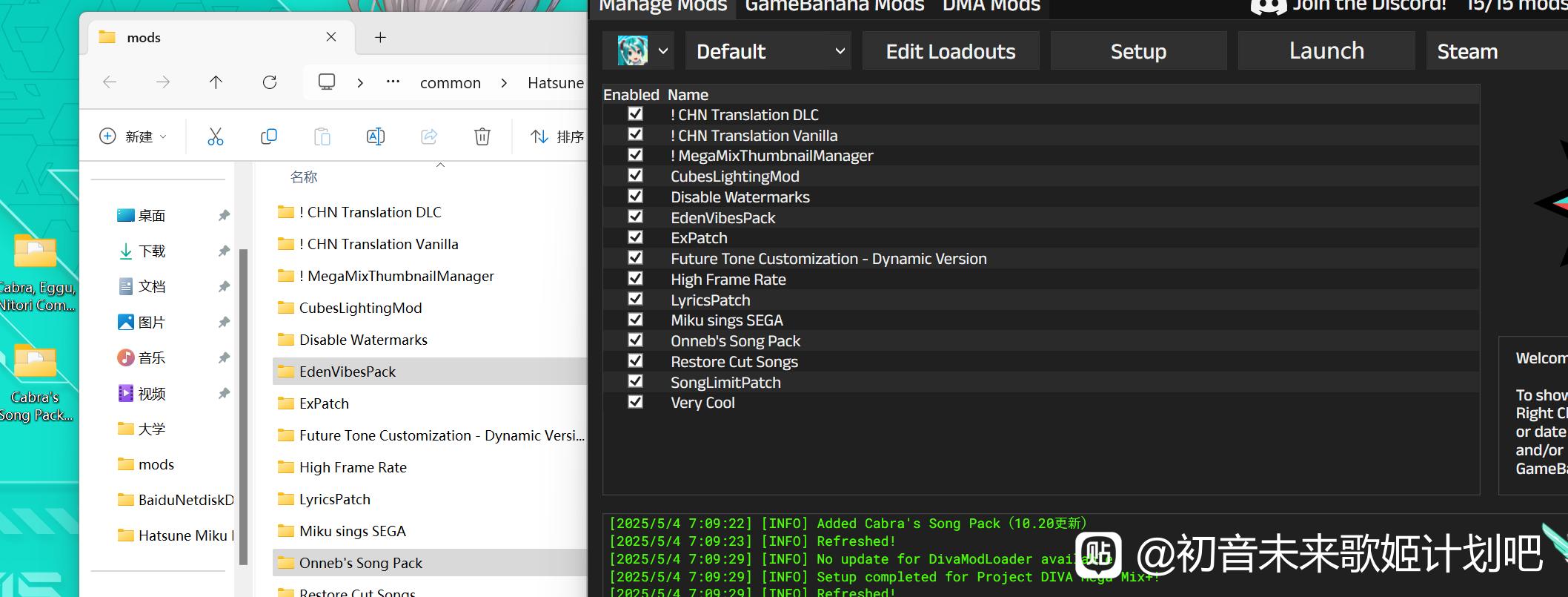Click the Setup button
This screenshot has width=1568, height=597.
[x=1138, y=51]
